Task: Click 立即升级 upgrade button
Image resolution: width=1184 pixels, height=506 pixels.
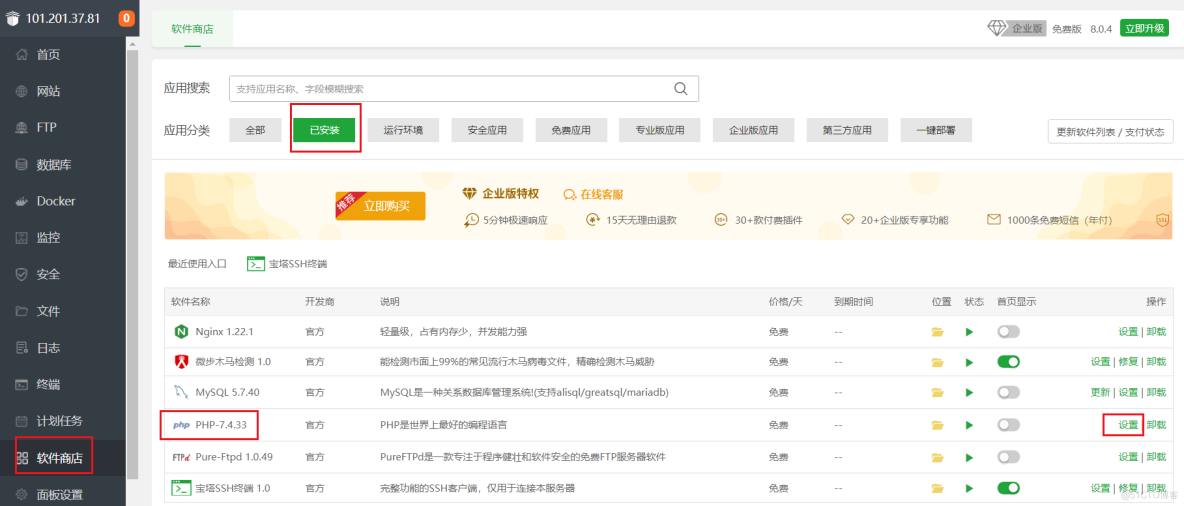Action: click(x=1144, y=28)
